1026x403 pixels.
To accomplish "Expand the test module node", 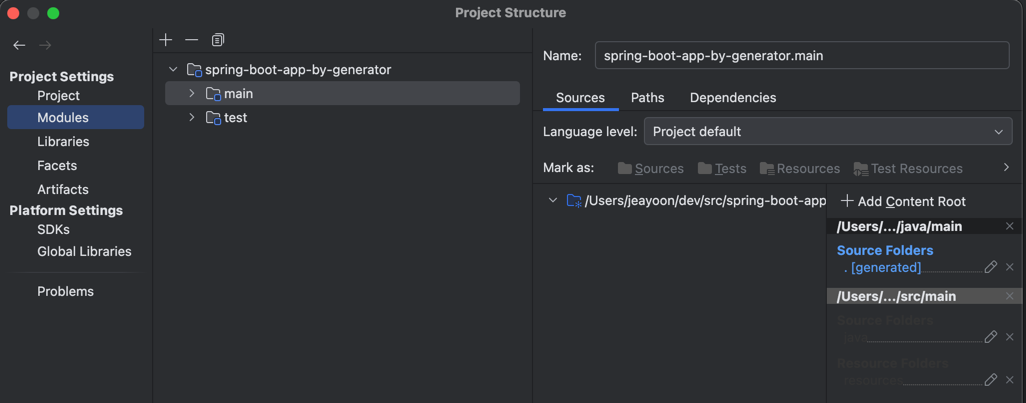I will (x=191, y=118).
